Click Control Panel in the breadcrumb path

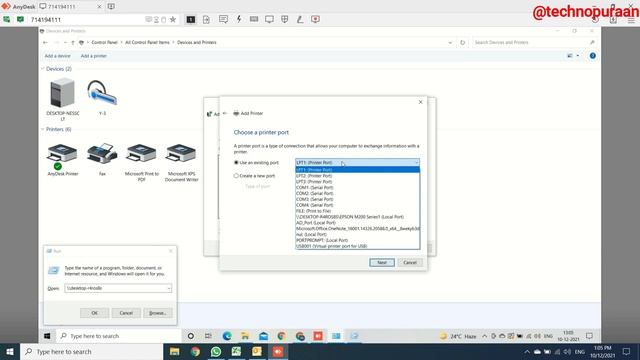point(104,42)
